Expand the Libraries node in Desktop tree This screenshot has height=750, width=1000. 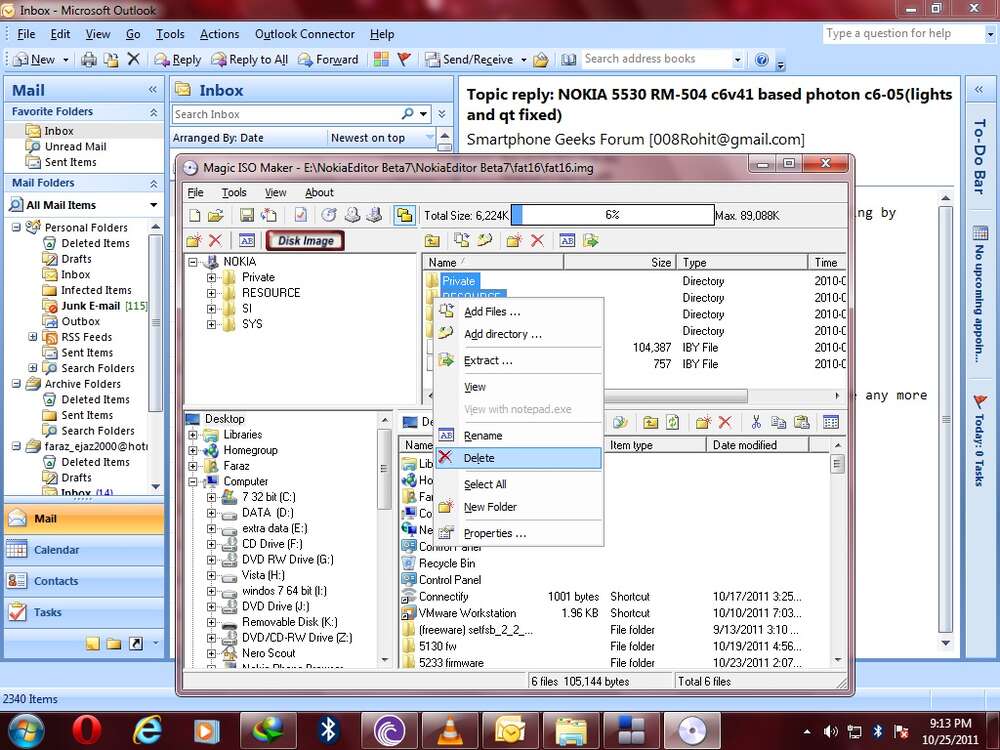(193, 435)
